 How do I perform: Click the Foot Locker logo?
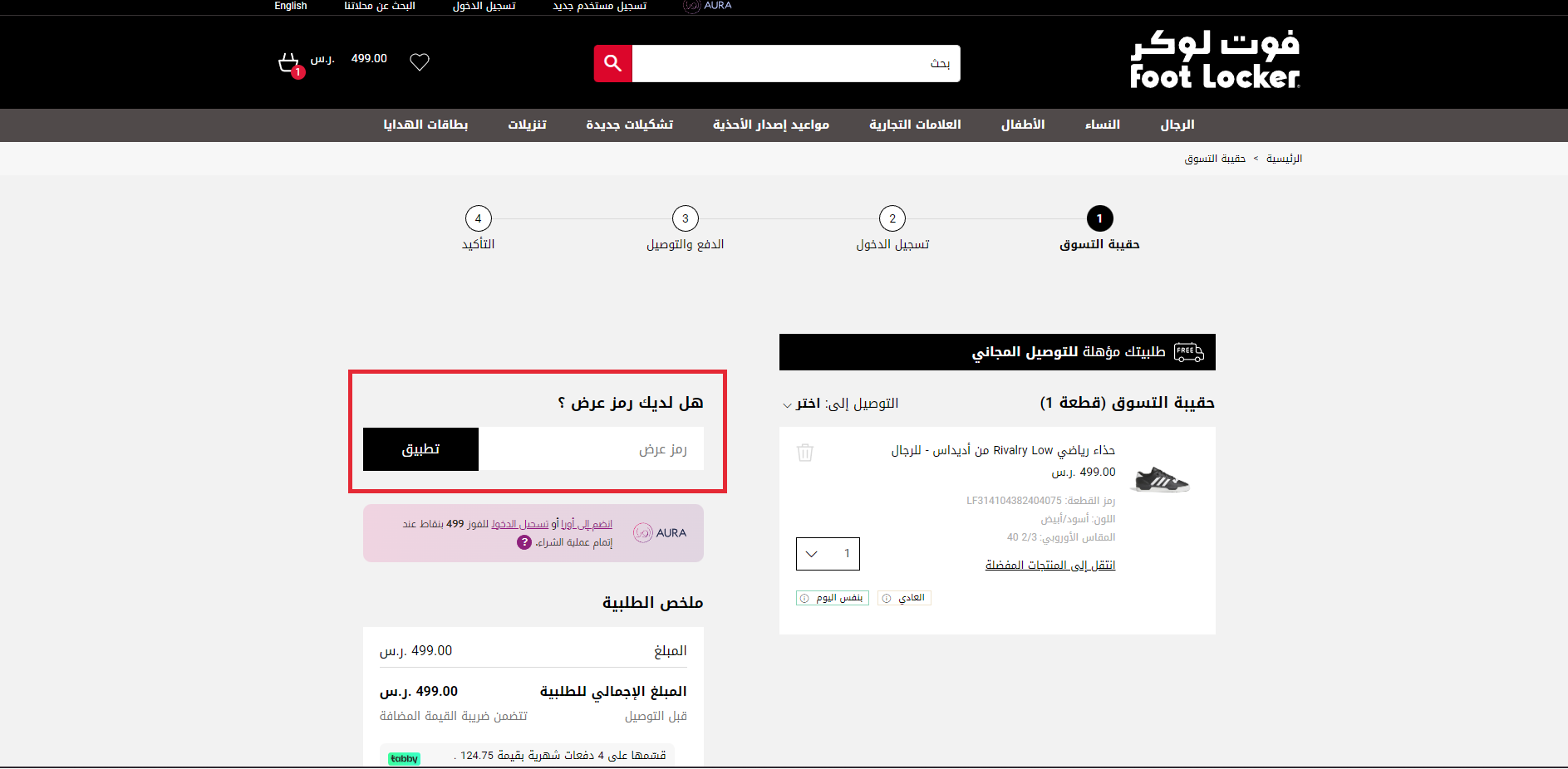point(1215,60)
